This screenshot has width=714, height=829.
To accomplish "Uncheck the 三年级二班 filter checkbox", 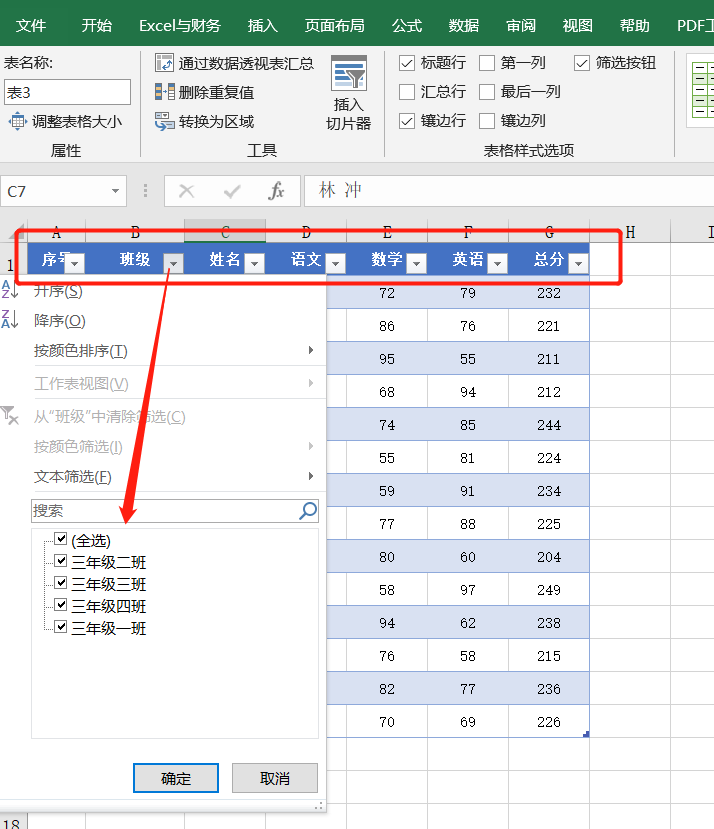I will coord(61,561).
